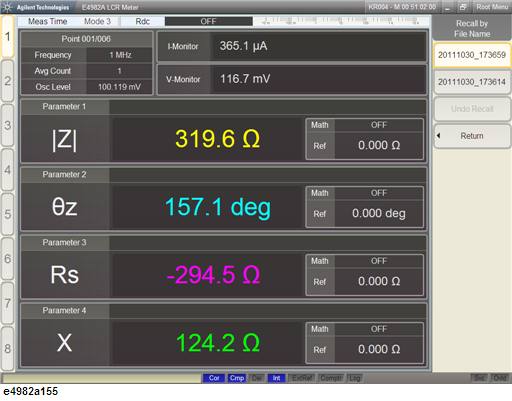
Task: Edit Parameter 3 Ref value 0.000 Ω
Action: click(379, 282)
